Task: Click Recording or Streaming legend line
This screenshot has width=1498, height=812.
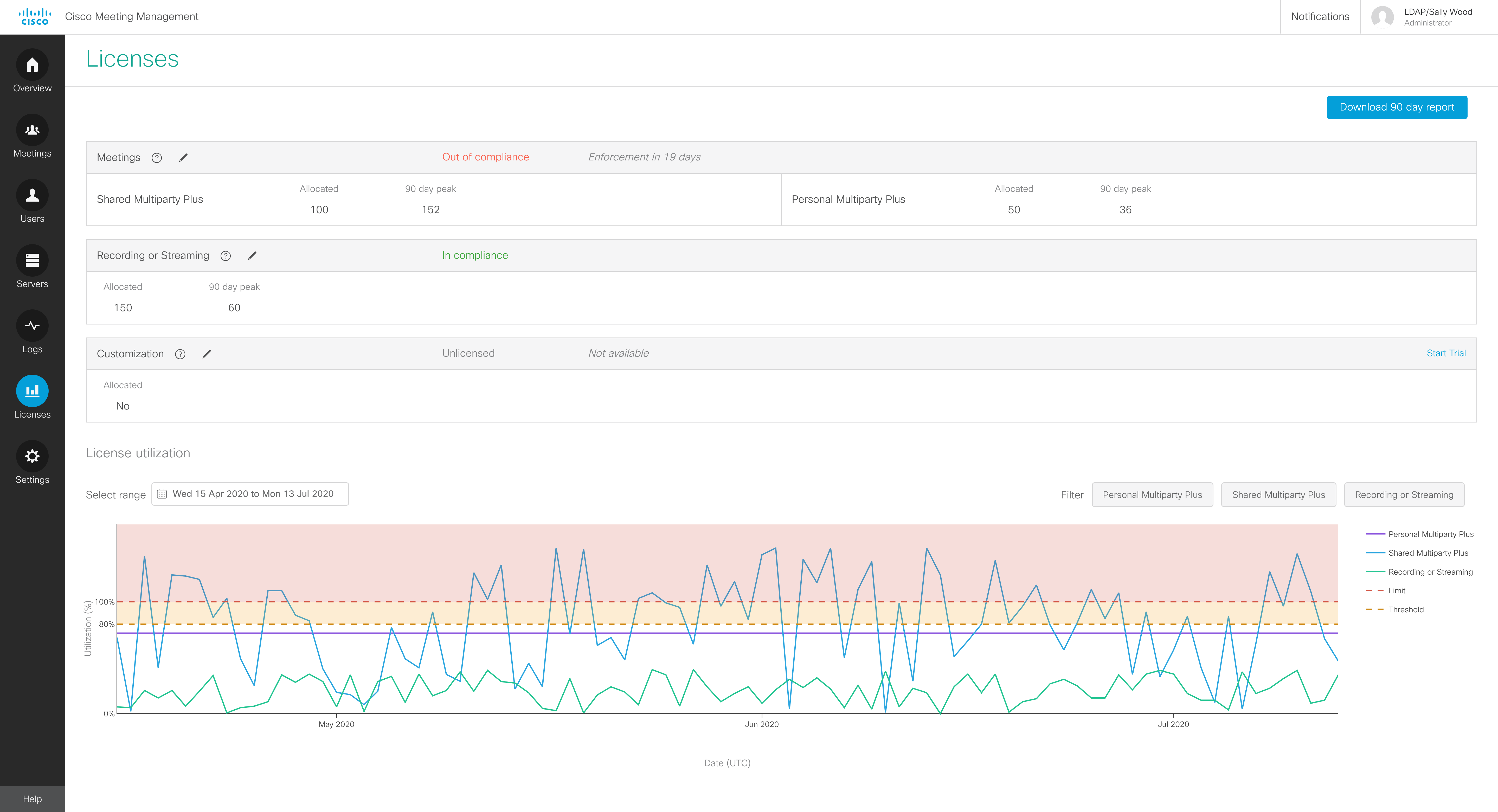Action: (1375, 572)
